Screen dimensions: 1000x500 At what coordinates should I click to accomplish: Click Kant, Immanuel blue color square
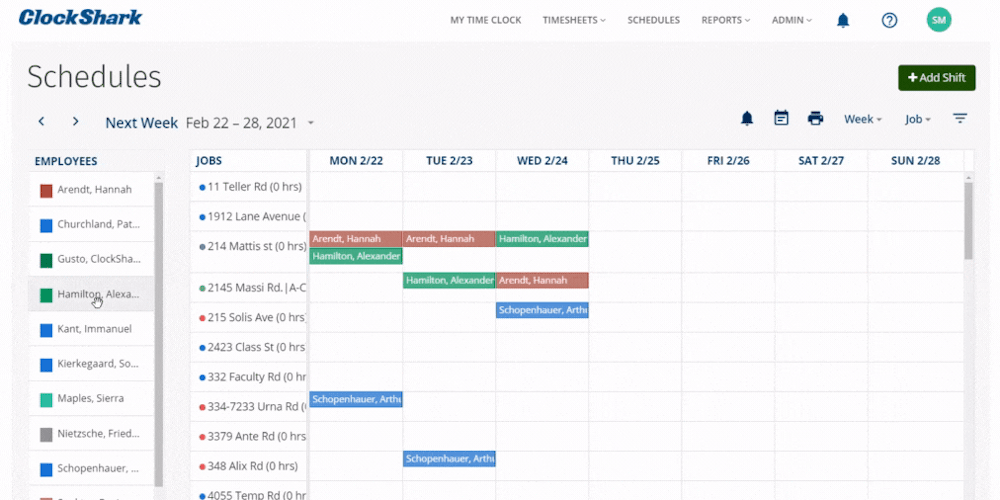[x=46, y=330]
